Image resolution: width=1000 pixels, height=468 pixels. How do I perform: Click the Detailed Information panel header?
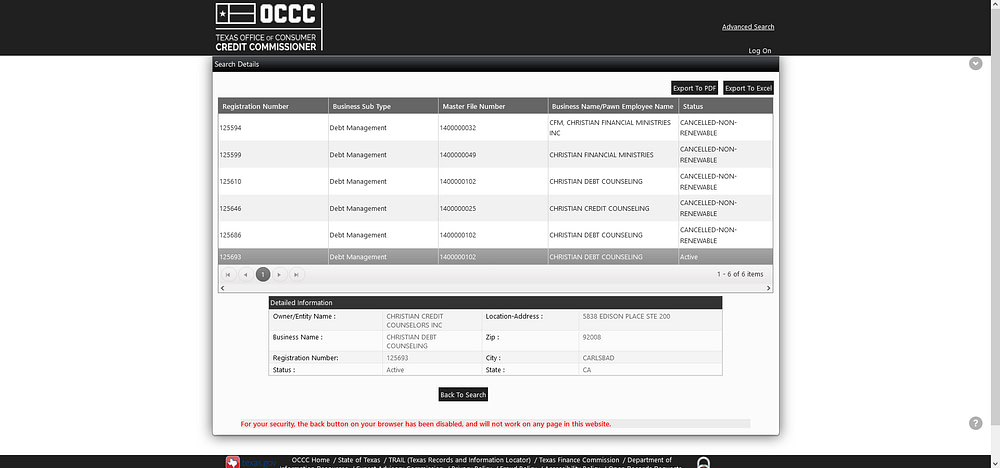click(496, 303)
